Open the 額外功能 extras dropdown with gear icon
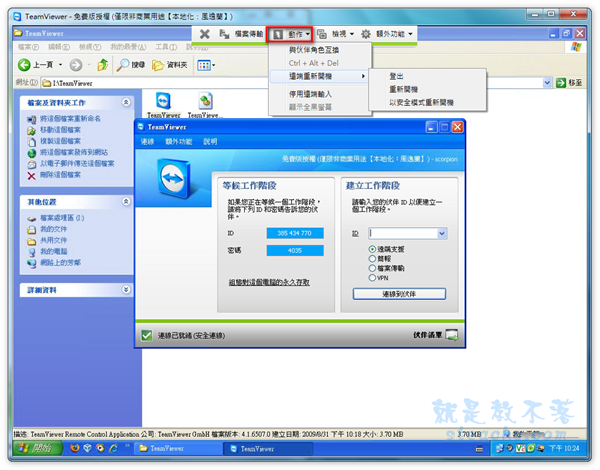 (x=387, y=34)
